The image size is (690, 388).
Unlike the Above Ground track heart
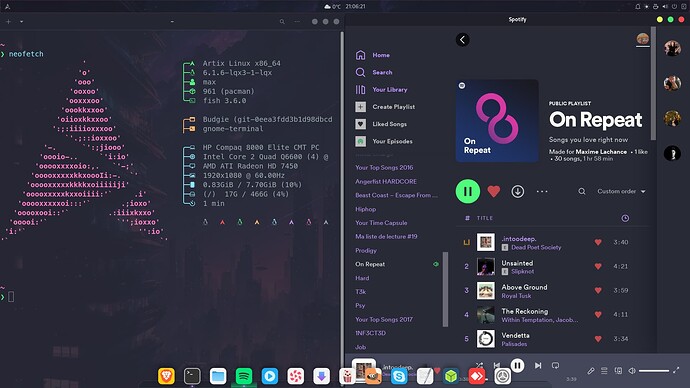click(x=598, y=290)
